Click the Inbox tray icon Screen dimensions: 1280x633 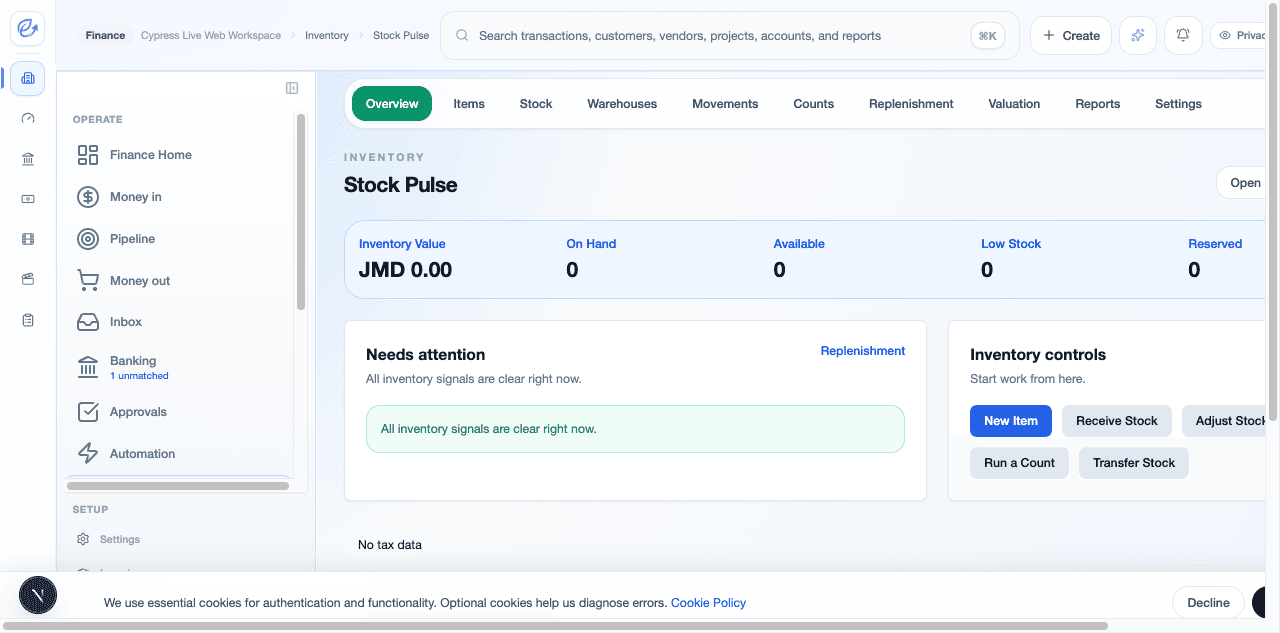pyautogui.click(x=88, y=322)
